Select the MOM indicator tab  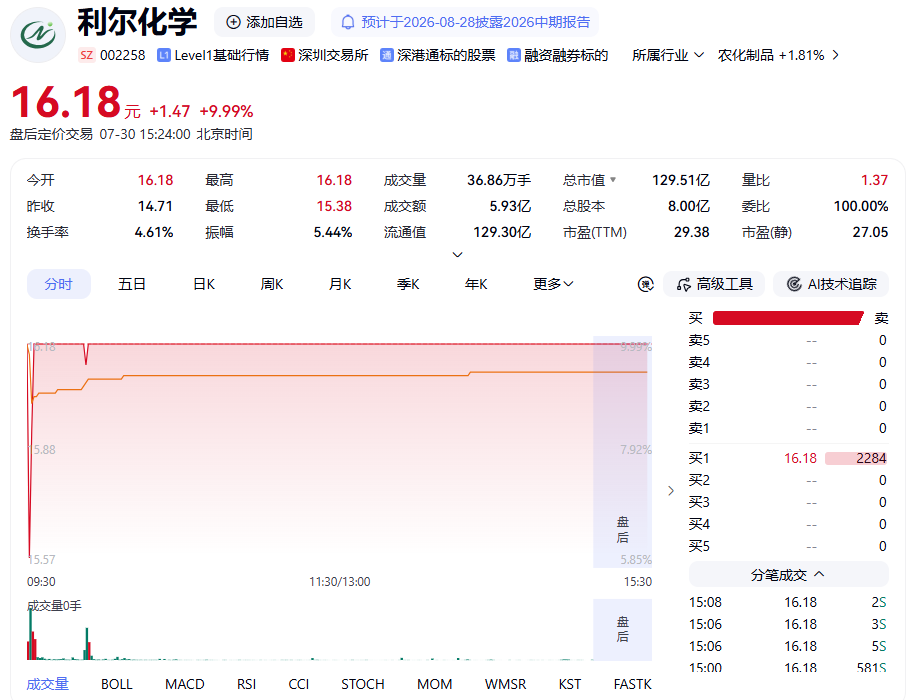click(x=435, y=684)
